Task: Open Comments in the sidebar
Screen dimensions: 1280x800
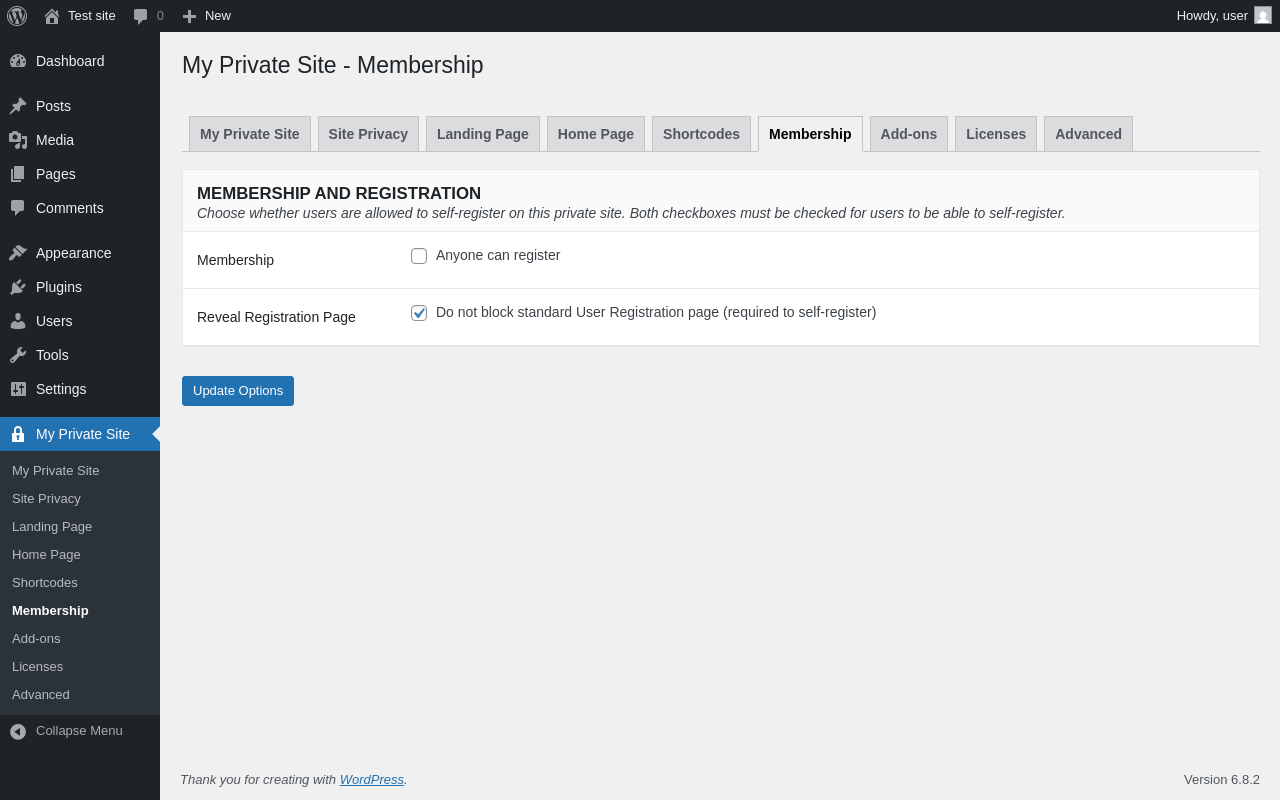Action: pyautogui.click(x=80, y=208)
